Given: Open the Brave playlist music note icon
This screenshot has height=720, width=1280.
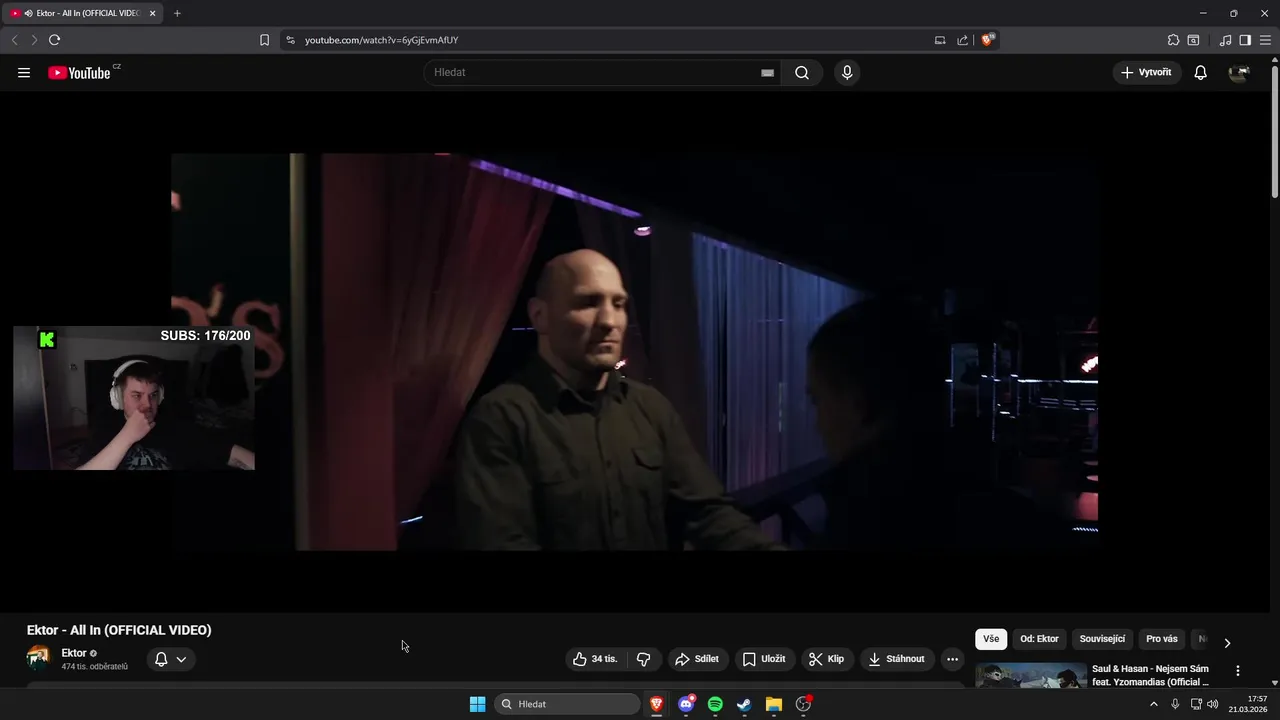Looking at the screenshot, I should click(x=1225, y=40).
